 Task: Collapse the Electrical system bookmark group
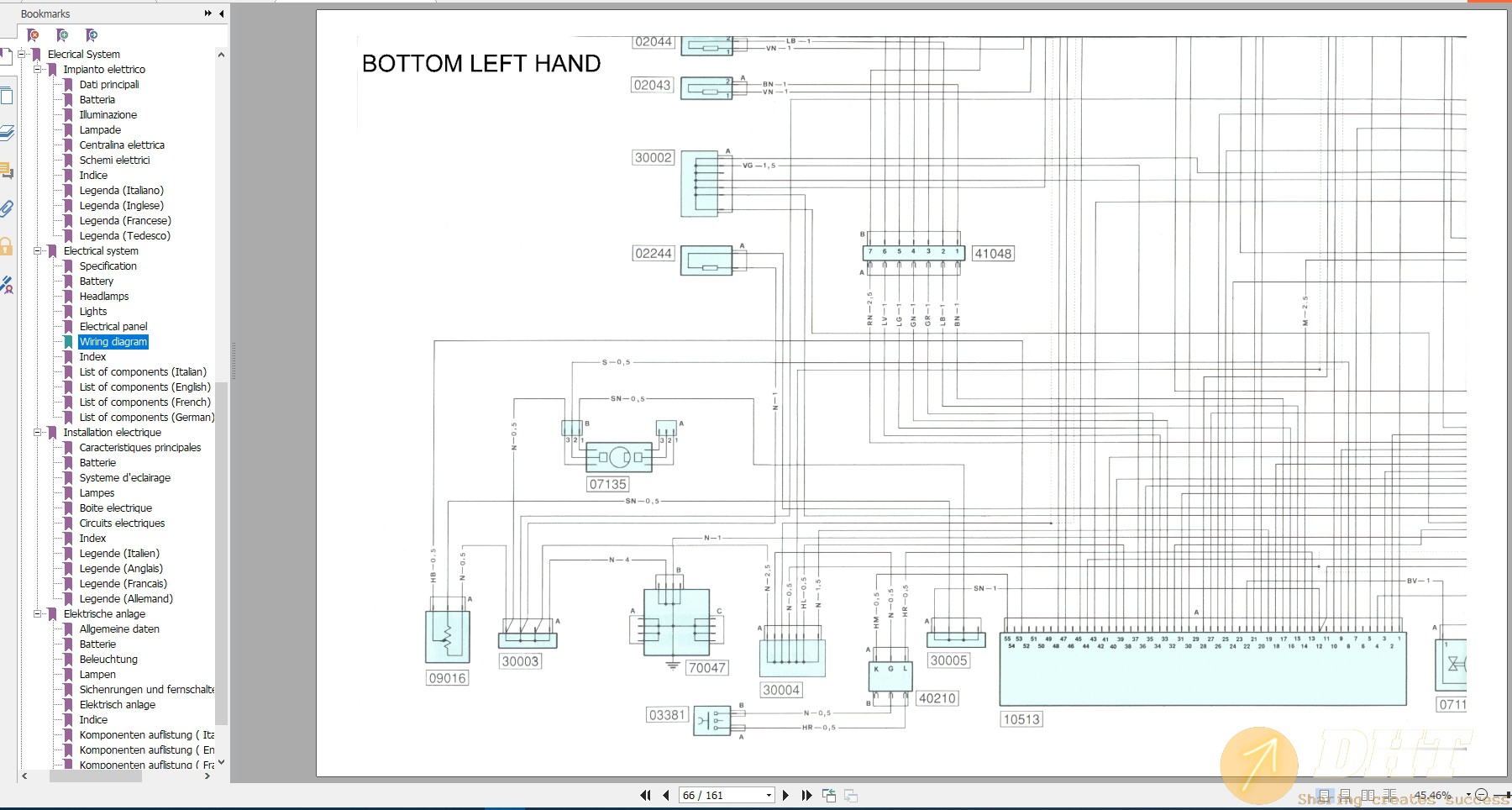(x=38, y=250)
